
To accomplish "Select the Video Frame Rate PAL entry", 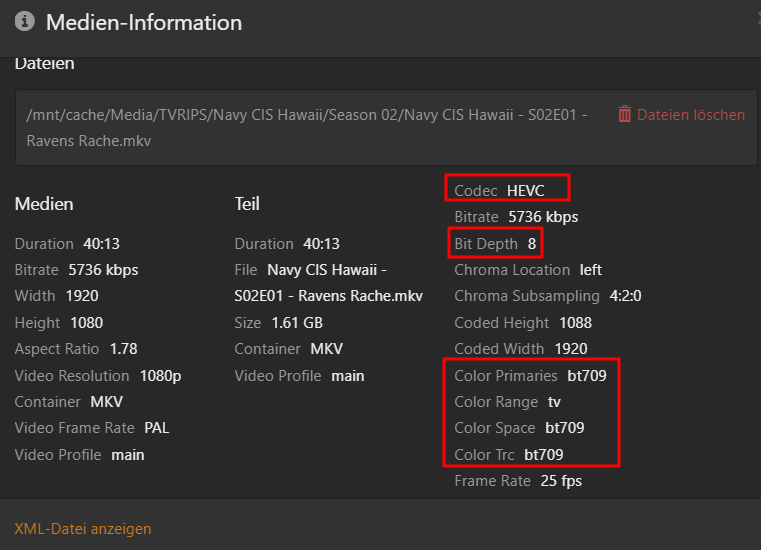I will (92, 428).
